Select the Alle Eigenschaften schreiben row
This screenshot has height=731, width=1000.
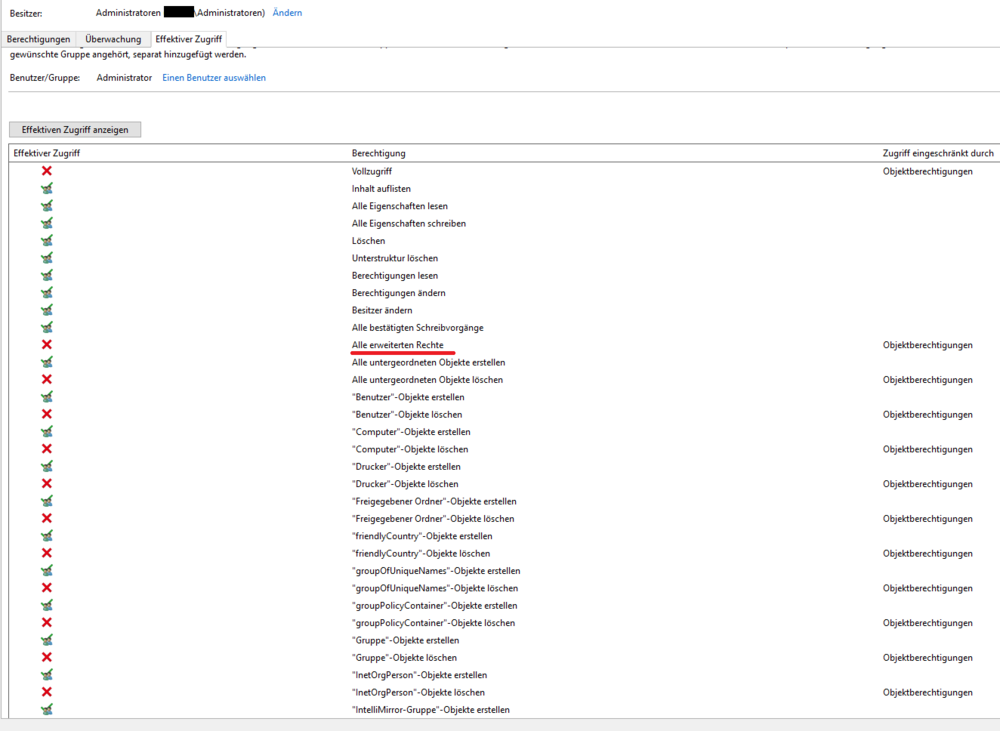pyautogui.click(x=408, y=224)
